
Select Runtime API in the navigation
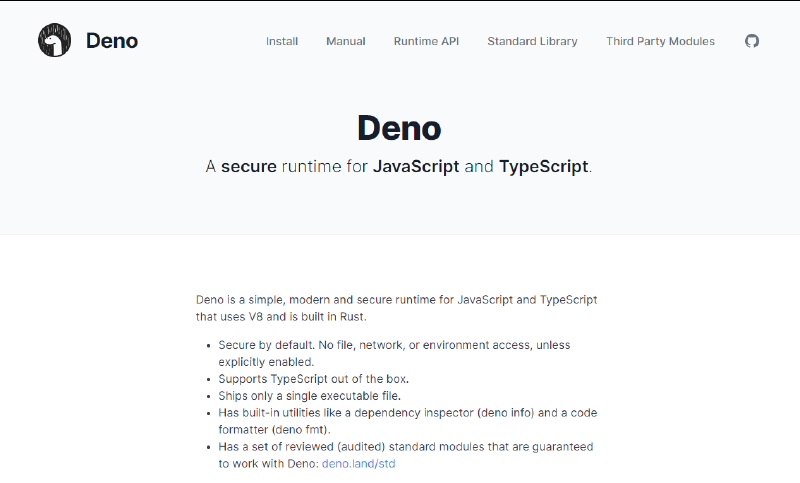click(426, 41)
